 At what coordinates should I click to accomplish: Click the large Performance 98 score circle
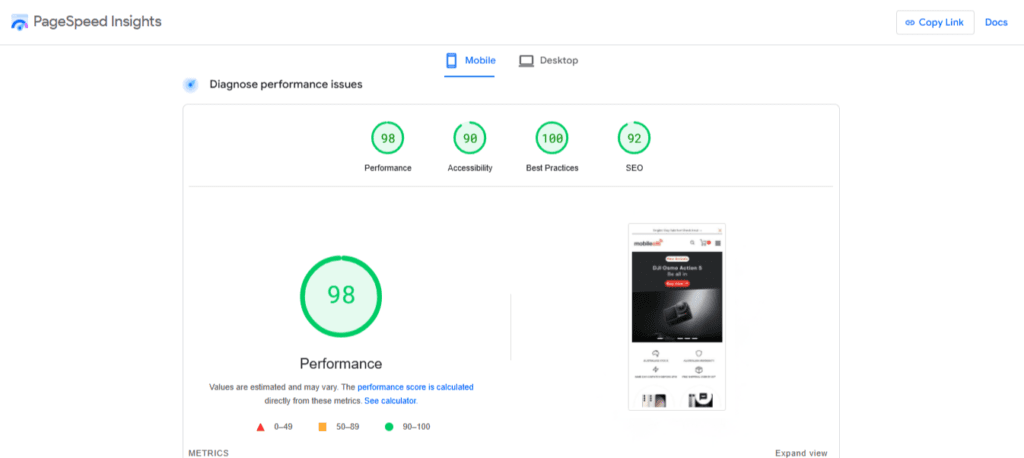(341, 295)
